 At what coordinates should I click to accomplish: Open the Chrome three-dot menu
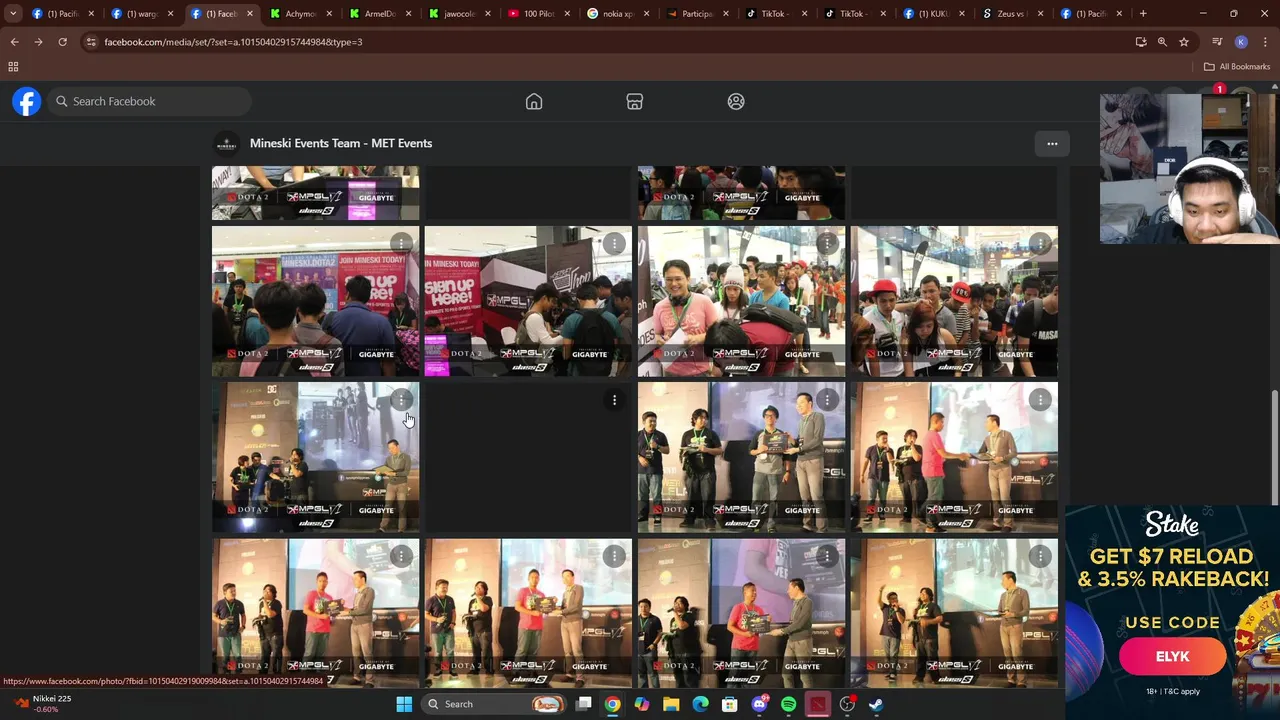[1265, 42]
